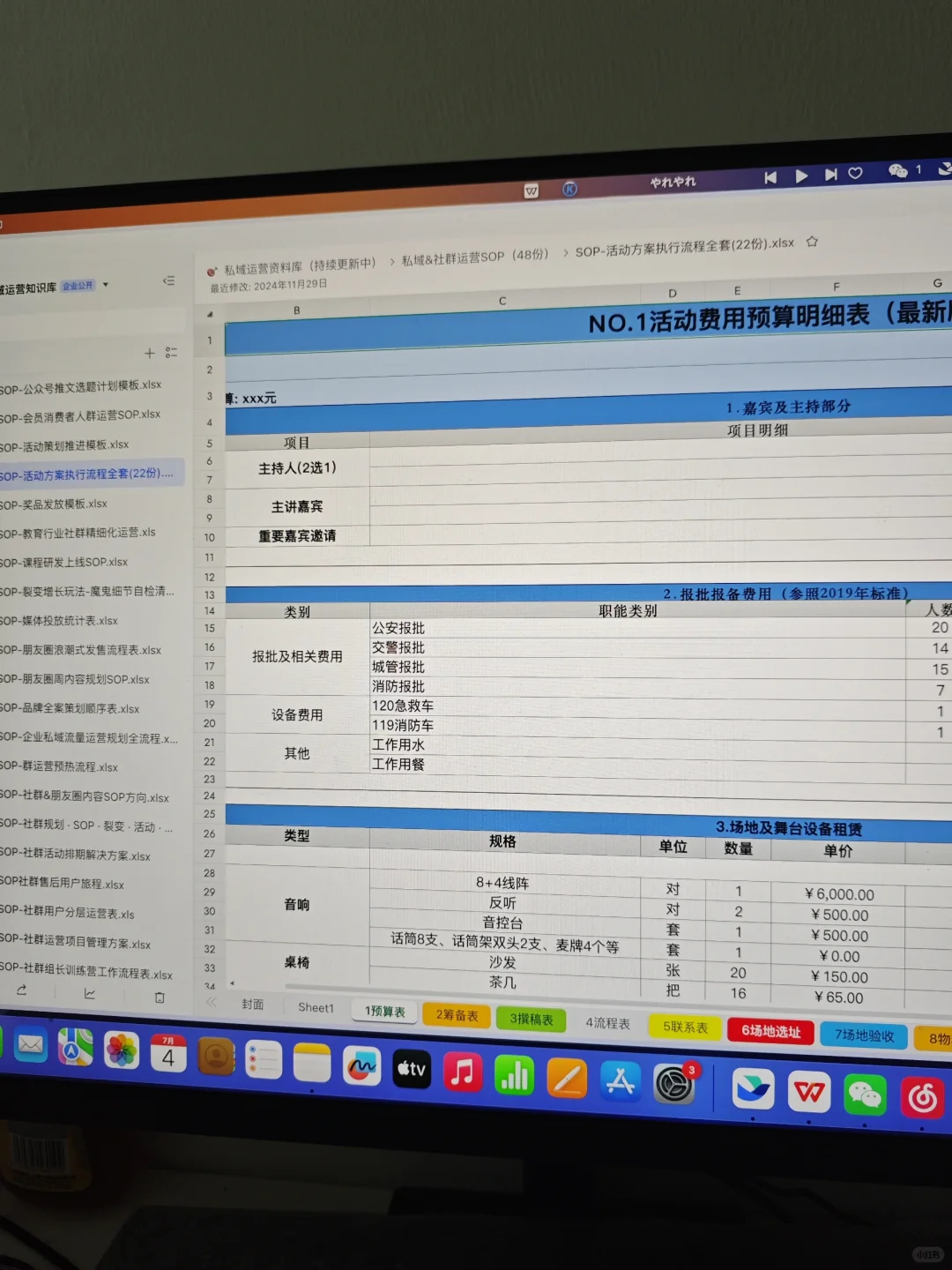The height and width of the screenshot is (1270, 952).
Task: Open the 6场地选址 sheet tab
Action: coord(769,1031)
